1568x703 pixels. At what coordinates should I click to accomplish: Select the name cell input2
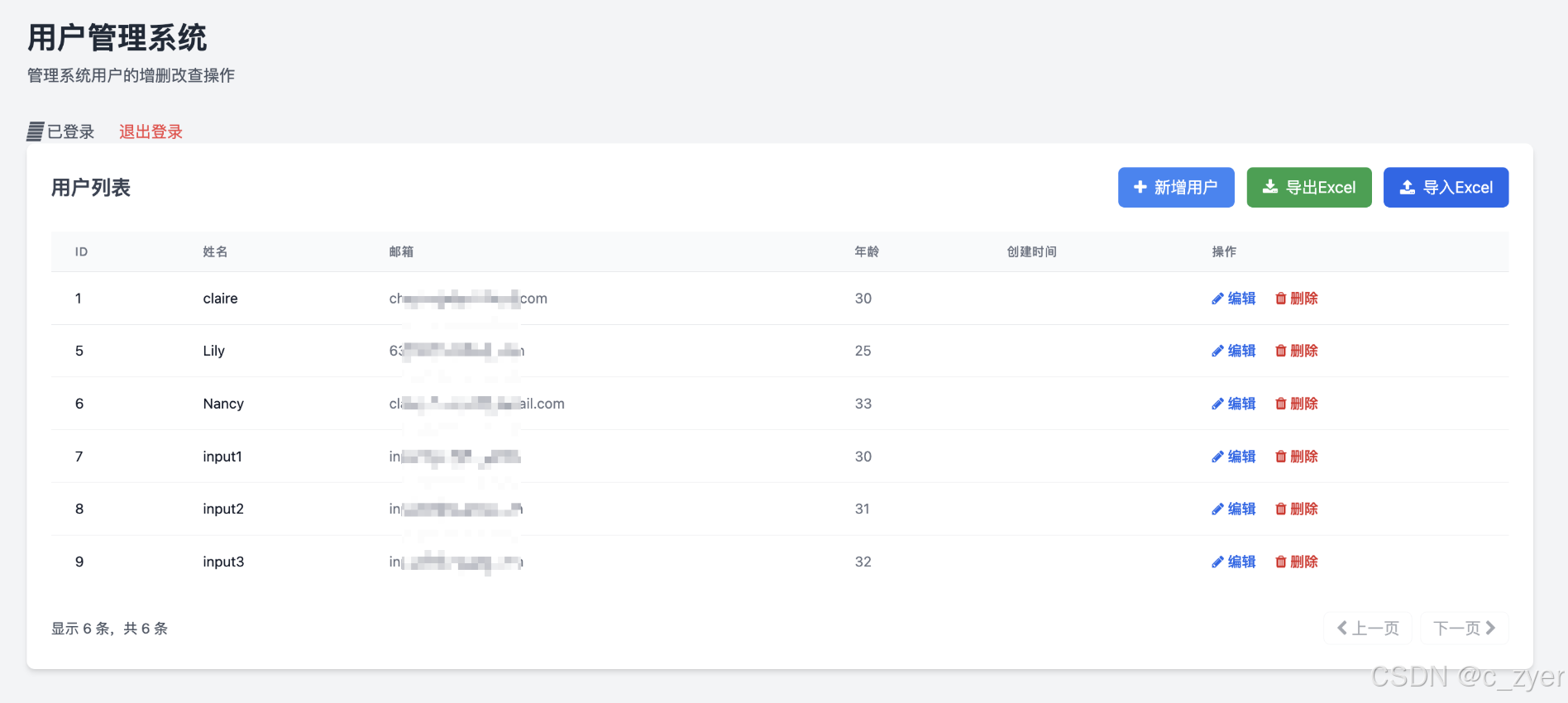223,509
